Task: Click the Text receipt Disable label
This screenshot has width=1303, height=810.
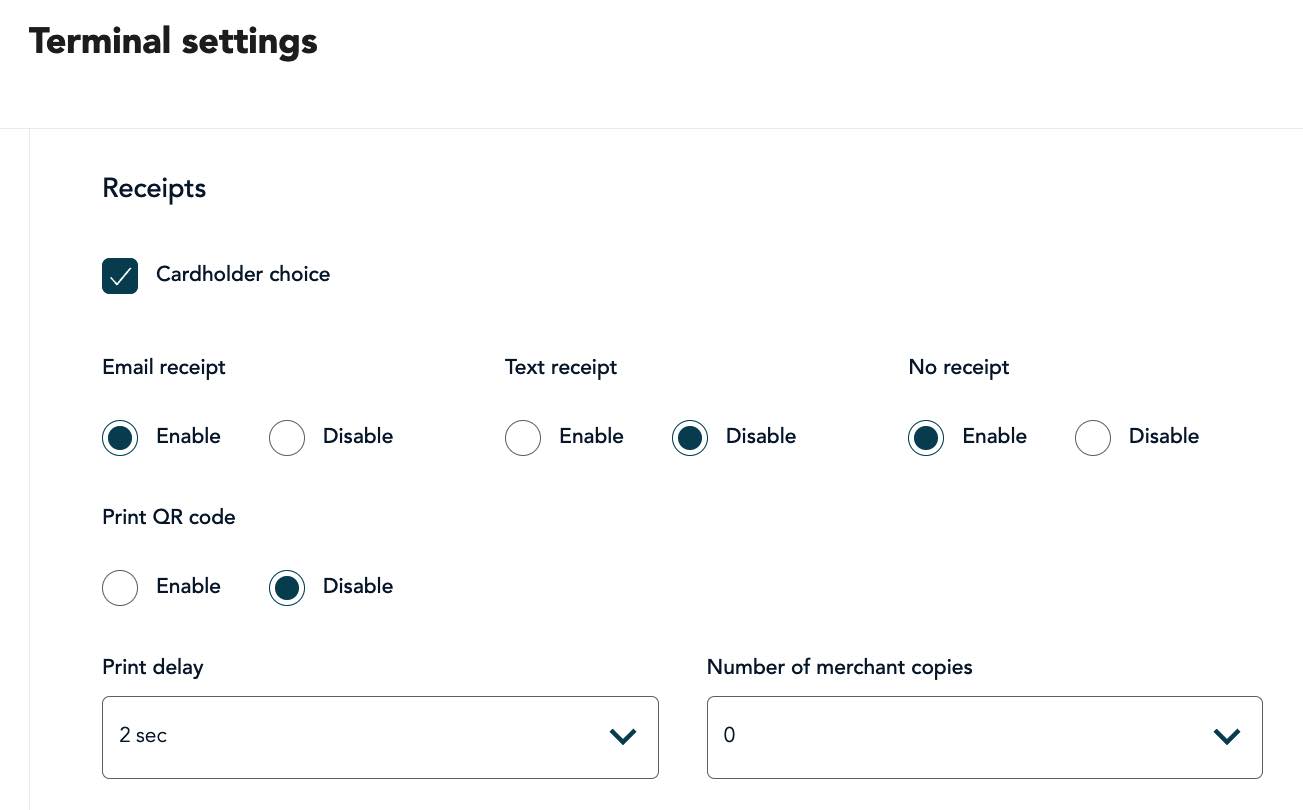Action: pyautogui.click(x=761, y=437)
